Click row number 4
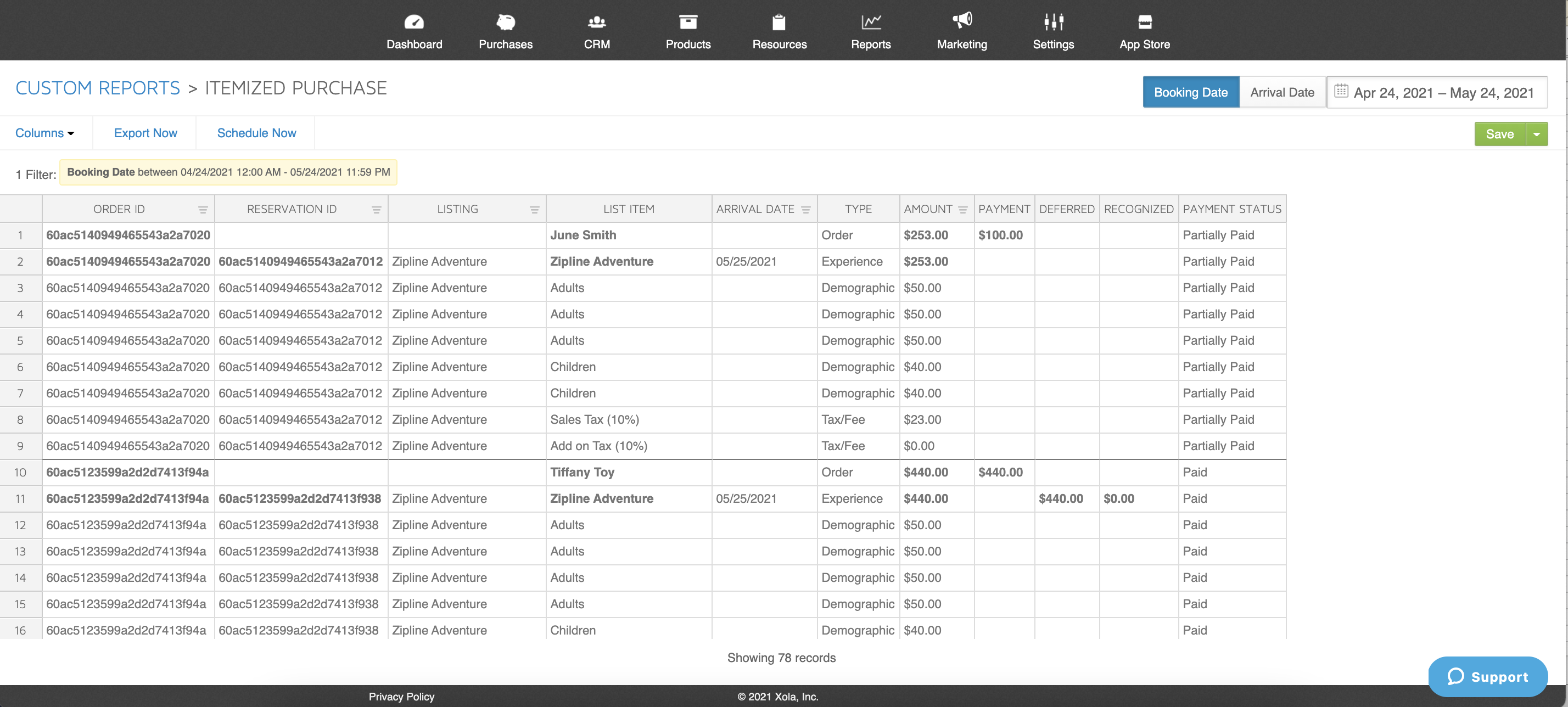 [x=20, y=315]
